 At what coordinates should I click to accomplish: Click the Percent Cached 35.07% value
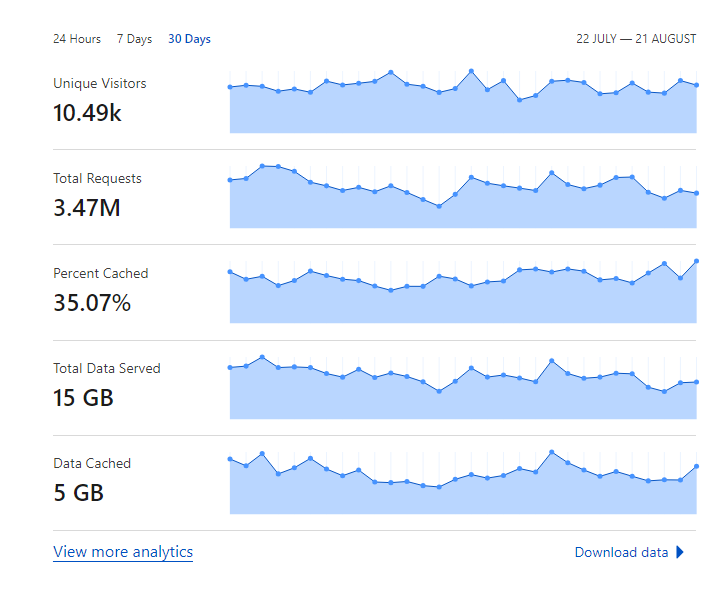(x=92, y=303)
